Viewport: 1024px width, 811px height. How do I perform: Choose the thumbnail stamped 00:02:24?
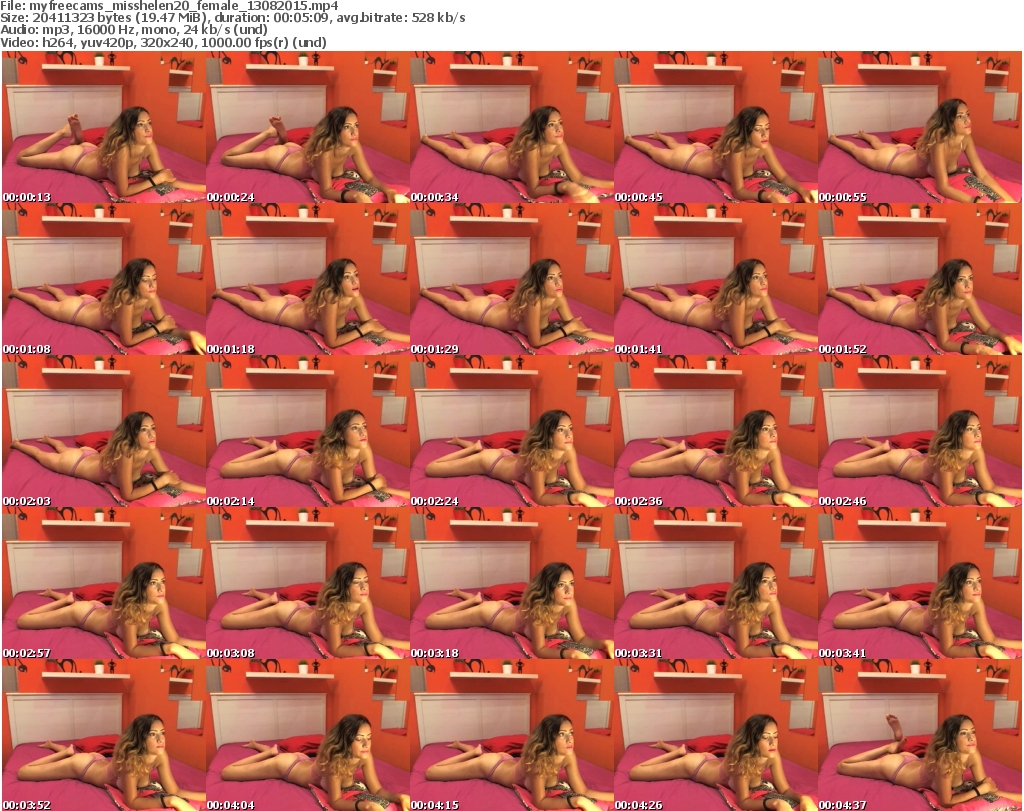point(511,431)
